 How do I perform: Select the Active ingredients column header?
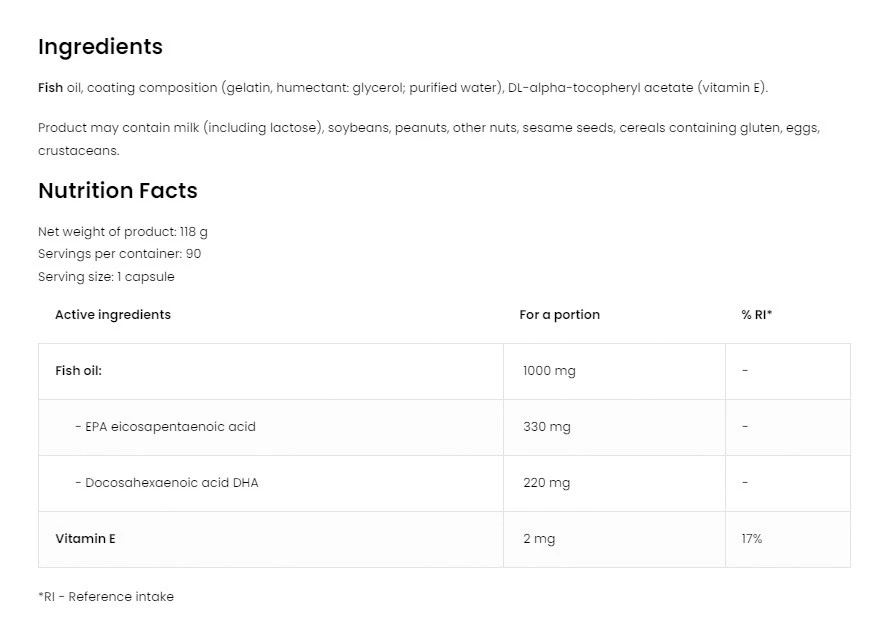pos(113,314)
